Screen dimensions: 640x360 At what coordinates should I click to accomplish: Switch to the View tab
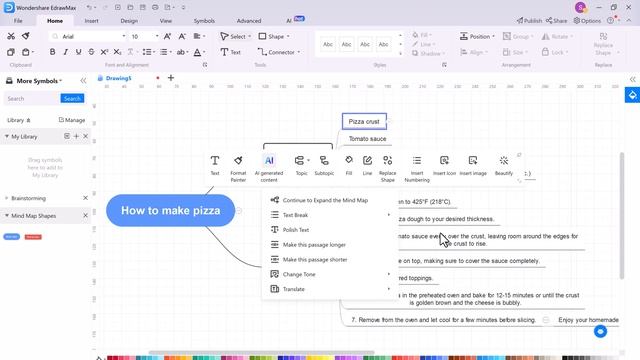pos(166,20)
